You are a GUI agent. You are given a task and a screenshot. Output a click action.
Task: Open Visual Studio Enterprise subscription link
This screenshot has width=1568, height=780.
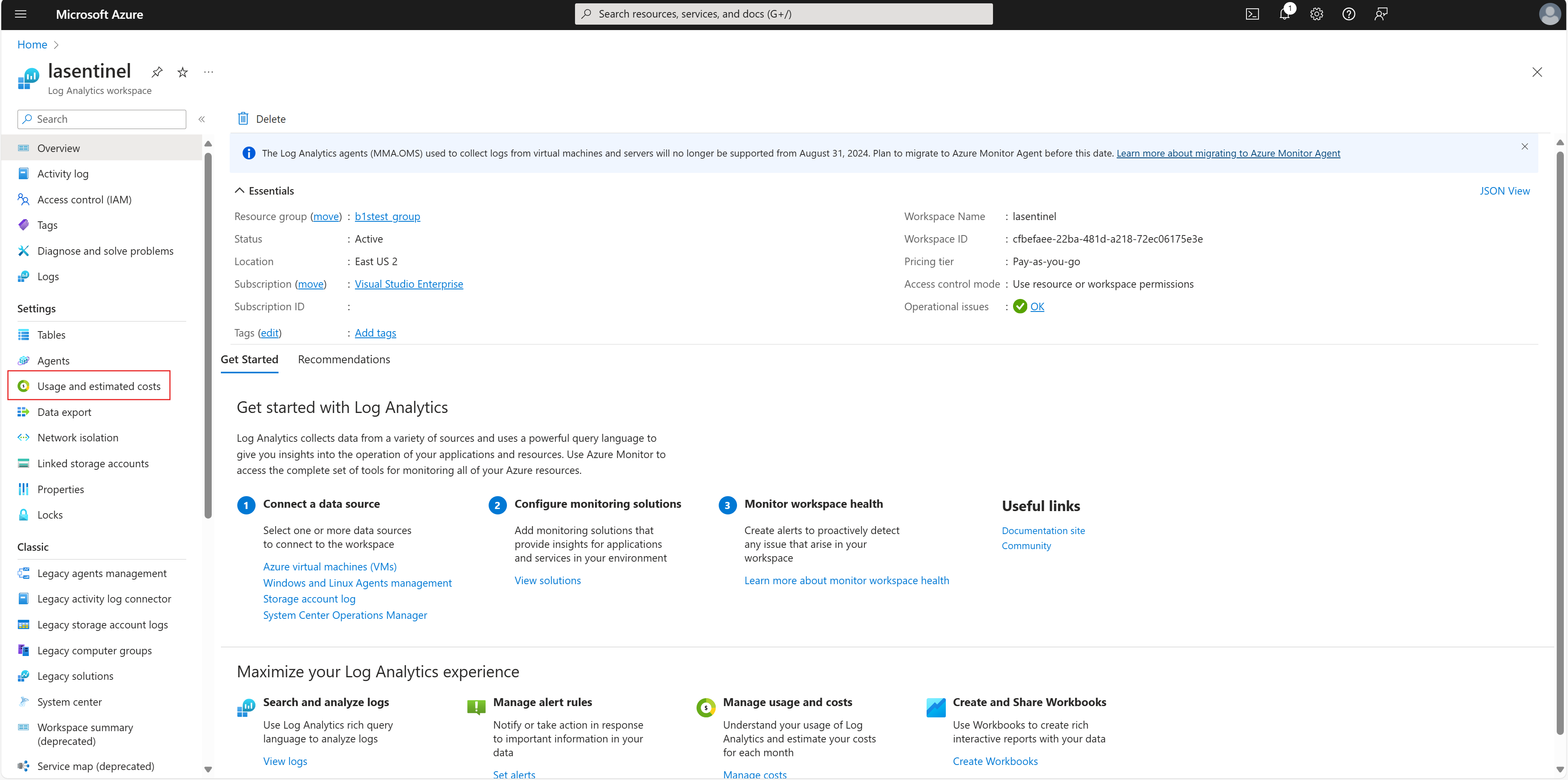pos(408,284)
